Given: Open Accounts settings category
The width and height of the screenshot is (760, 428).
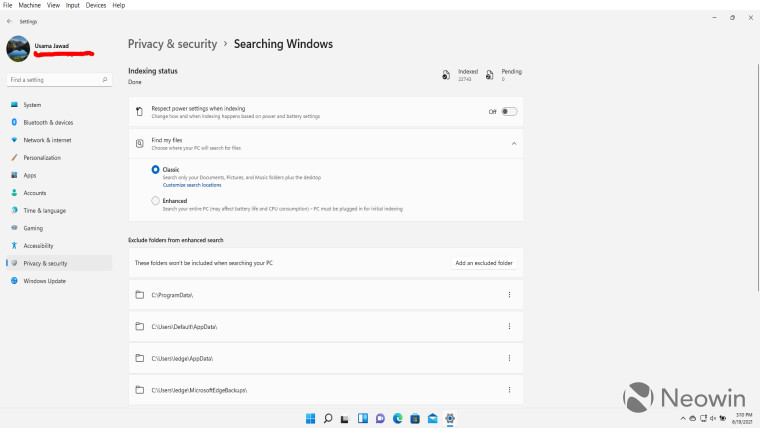Looking at the screenshot, I should tap(59, 193).
